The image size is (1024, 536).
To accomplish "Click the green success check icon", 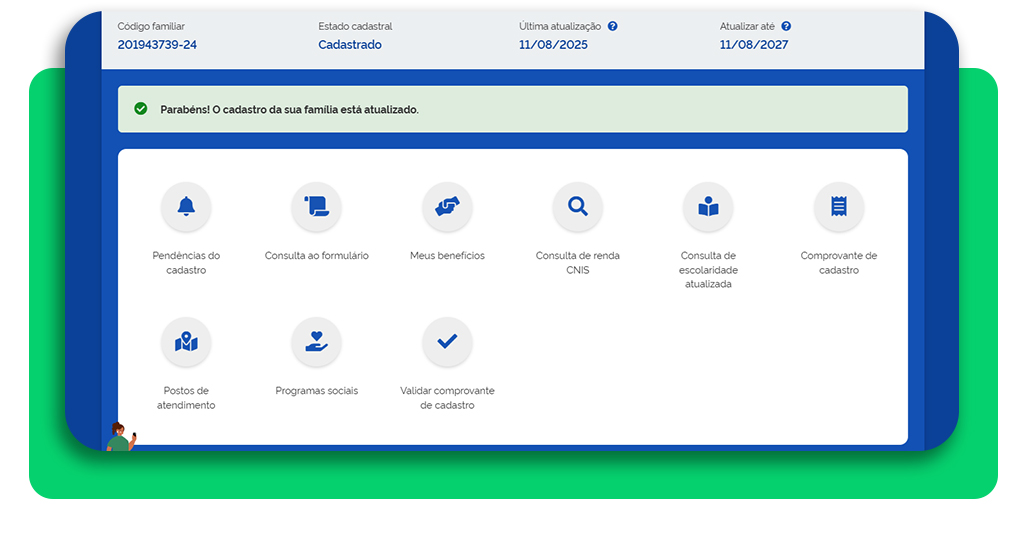I will click(x=141, y=109).
